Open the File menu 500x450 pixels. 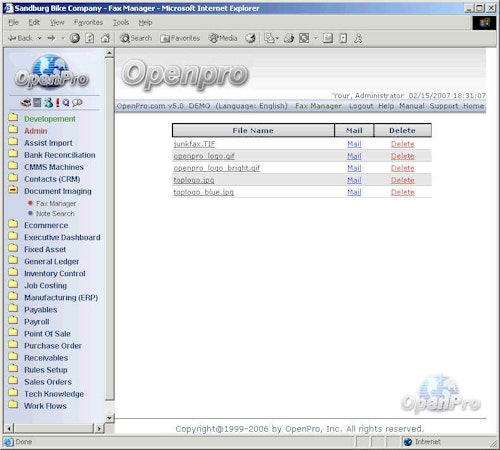(x=13, y=22)
